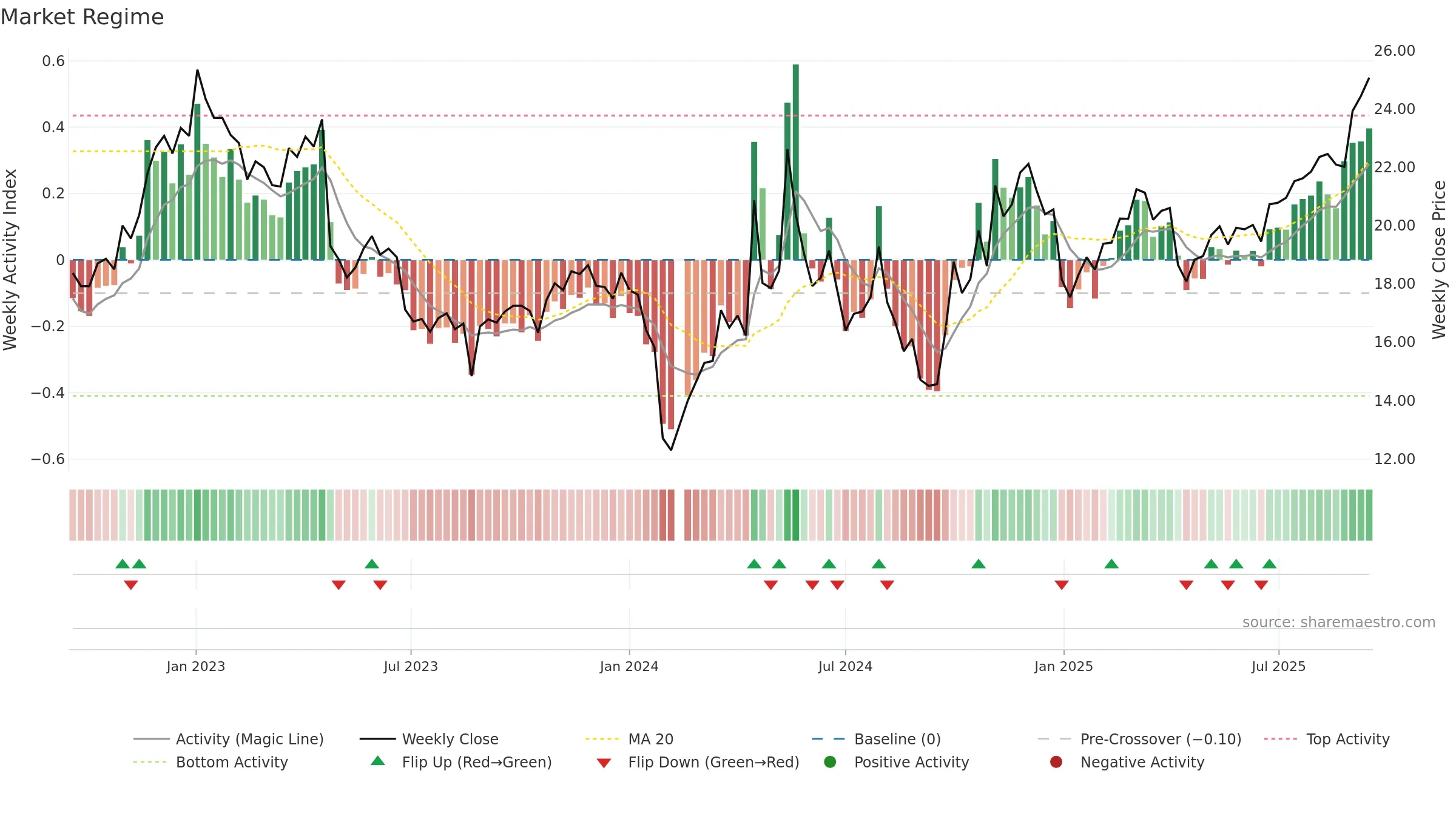Click the deepest red activity bar in early 2024
Image resolution: width=1456 pixels, height=819 pixels.
(x=671, y=345)
